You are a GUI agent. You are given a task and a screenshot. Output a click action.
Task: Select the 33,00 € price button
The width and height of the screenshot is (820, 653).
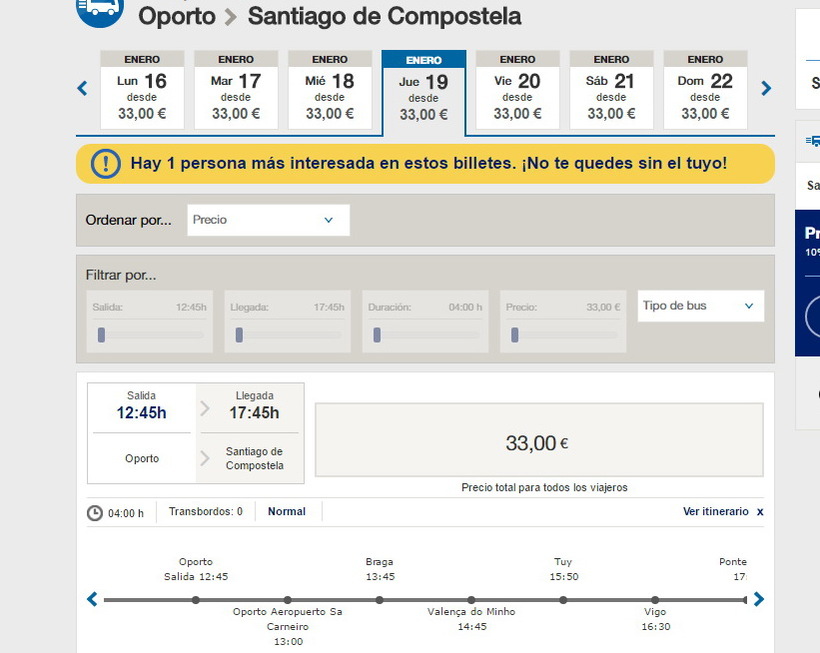click(x=538, y=443)
